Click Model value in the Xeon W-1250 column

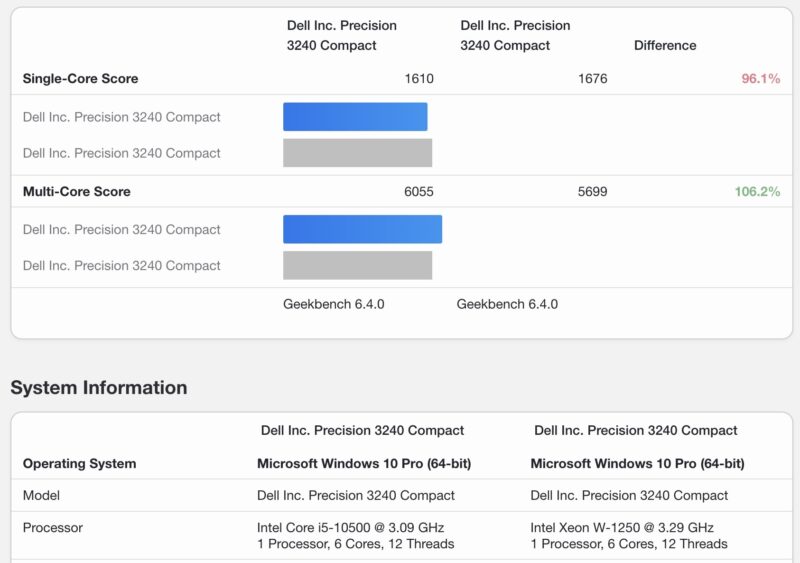(629, 495)
